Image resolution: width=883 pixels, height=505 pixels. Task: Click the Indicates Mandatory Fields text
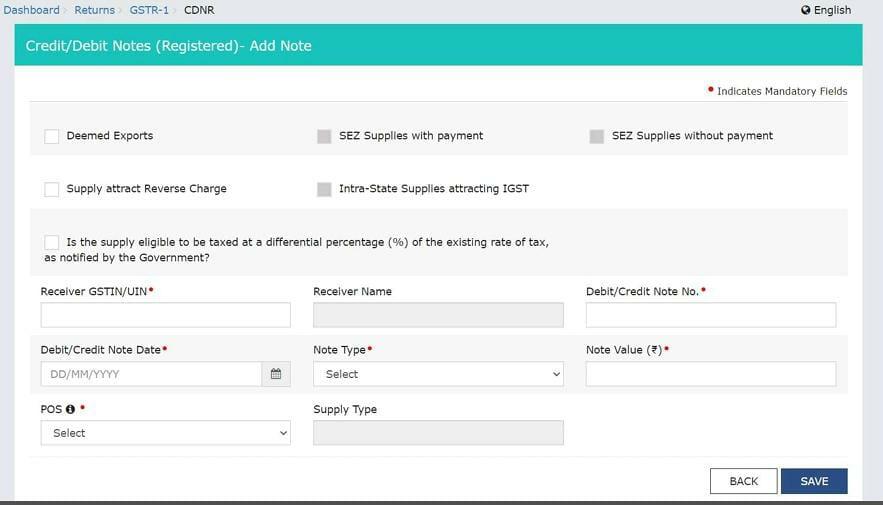click(x=782, y=91)
